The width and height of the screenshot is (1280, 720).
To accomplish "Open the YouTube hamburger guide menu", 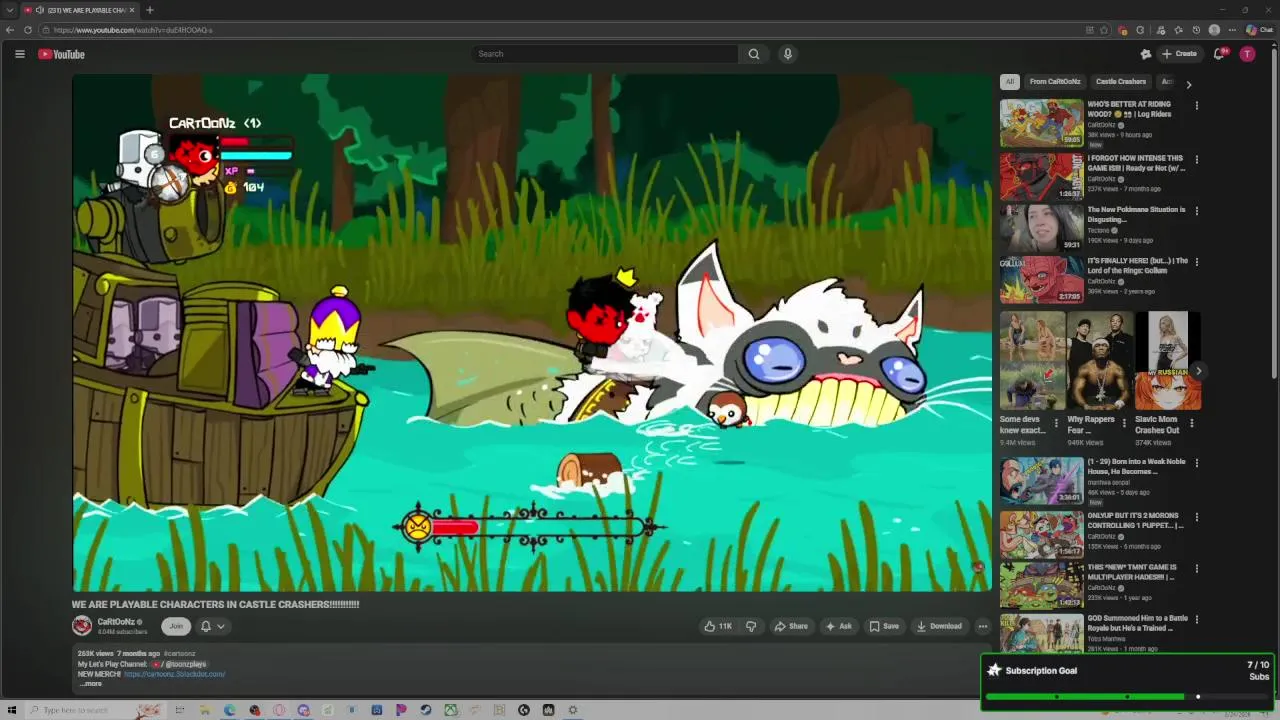I will [x=19, y=54].
